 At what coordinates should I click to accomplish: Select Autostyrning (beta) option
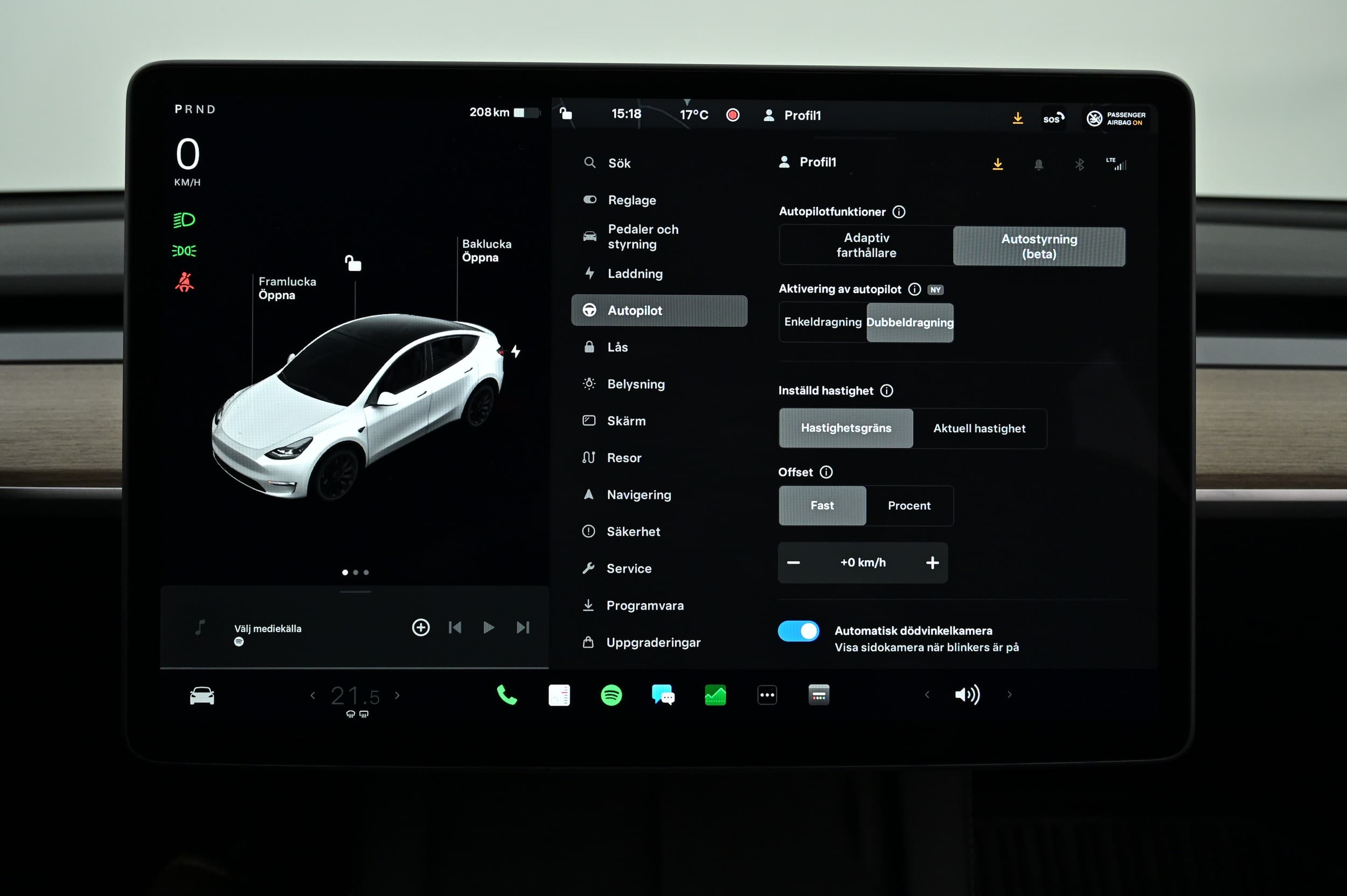pos(1038,246)
